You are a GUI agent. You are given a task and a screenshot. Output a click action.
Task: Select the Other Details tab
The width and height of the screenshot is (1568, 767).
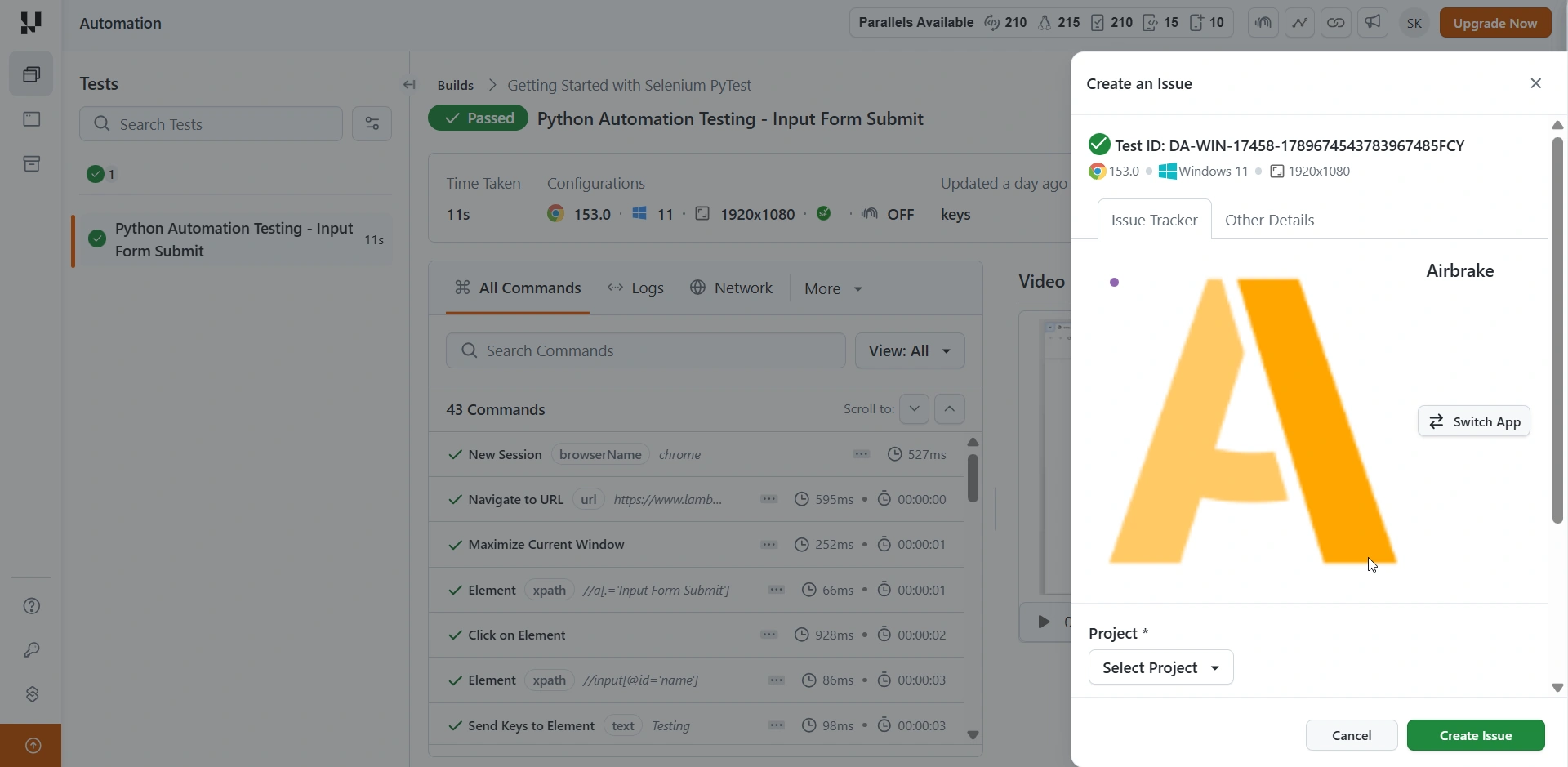1269,220
